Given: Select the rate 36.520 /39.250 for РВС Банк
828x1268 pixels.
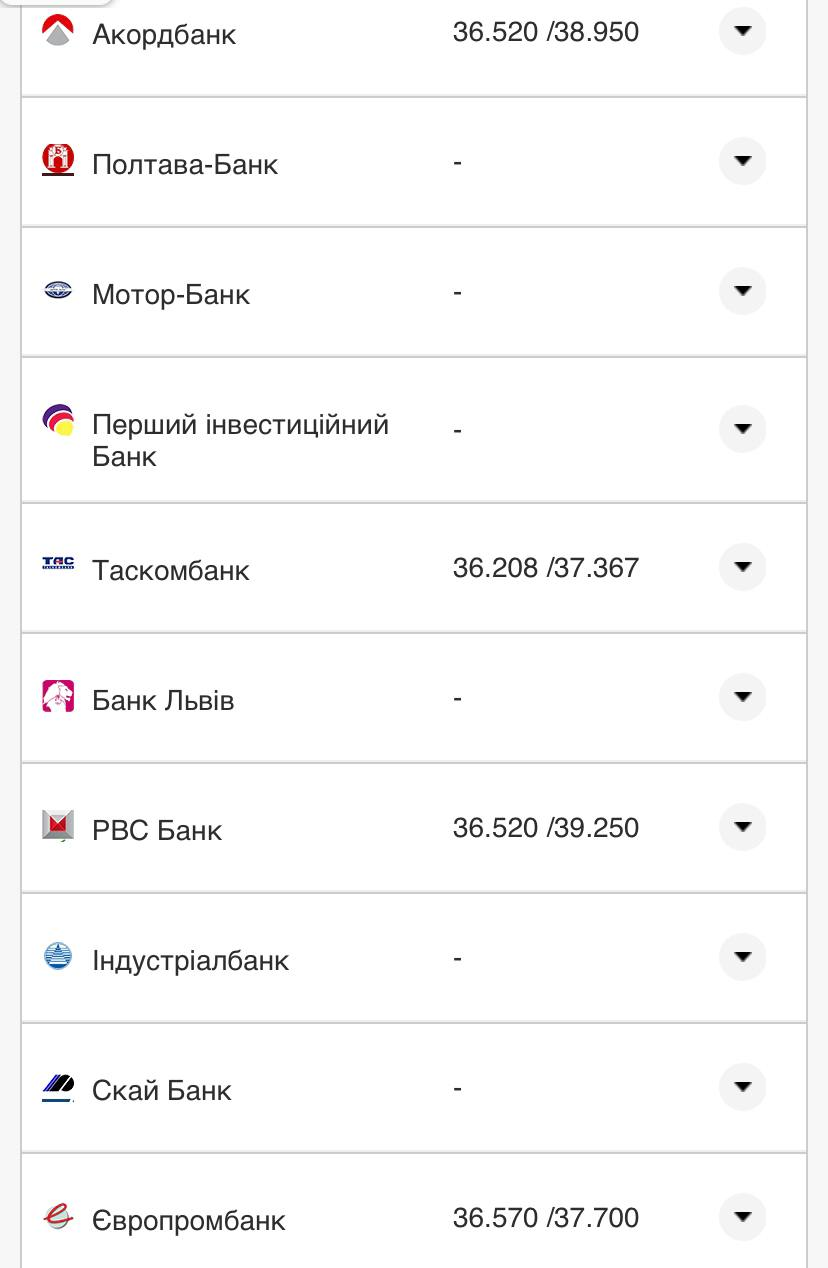Looking at the screenshot, I should tap(545, 828).
